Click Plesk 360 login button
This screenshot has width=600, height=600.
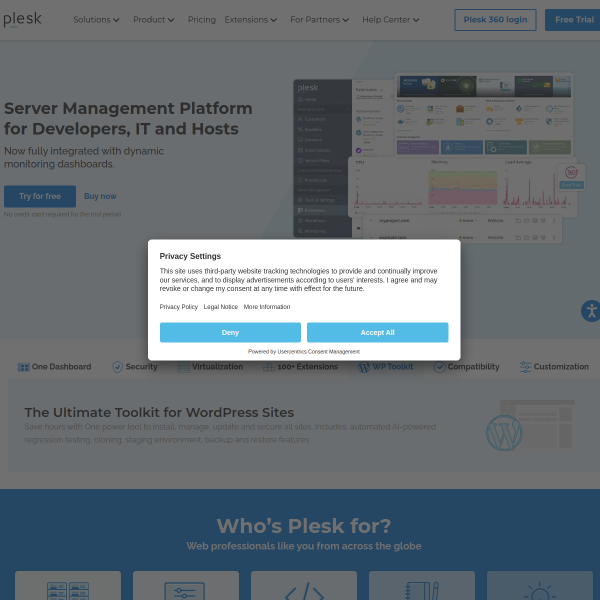[495, 20]
